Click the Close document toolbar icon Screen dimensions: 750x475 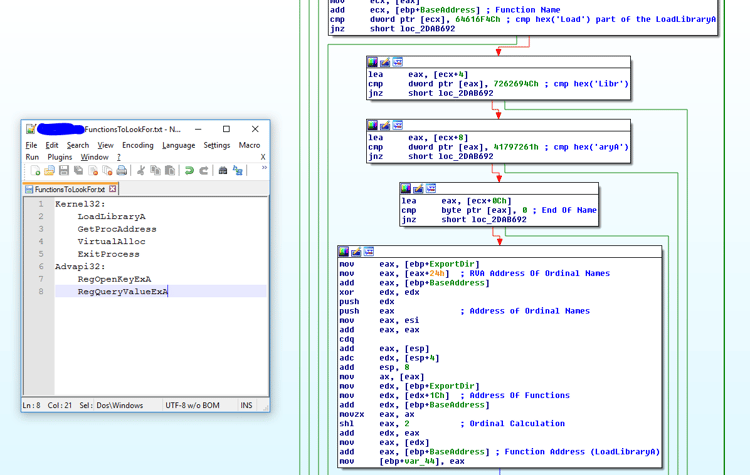93,171
